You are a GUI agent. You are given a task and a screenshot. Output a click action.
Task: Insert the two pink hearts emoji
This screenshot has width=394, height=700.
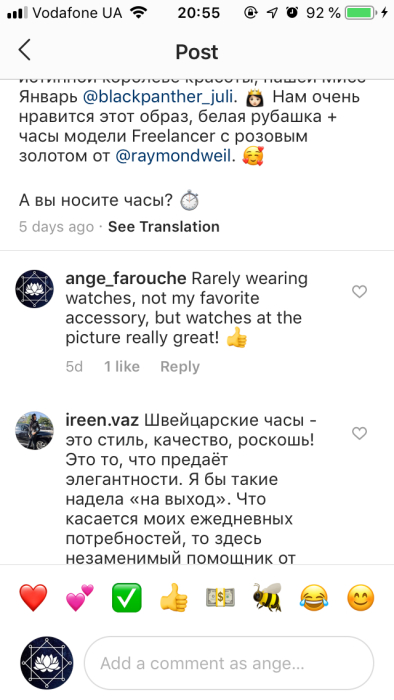tap(80, 597)
